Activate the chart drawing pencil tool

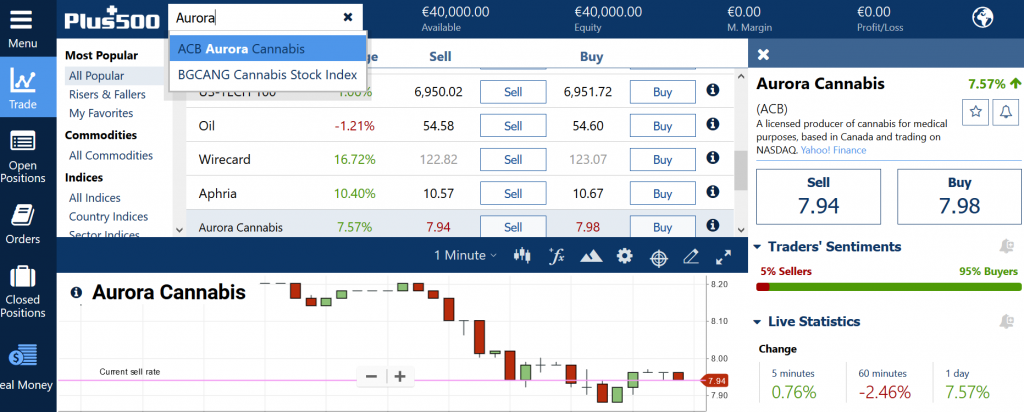pyautogui.click(x=691, y=257)
